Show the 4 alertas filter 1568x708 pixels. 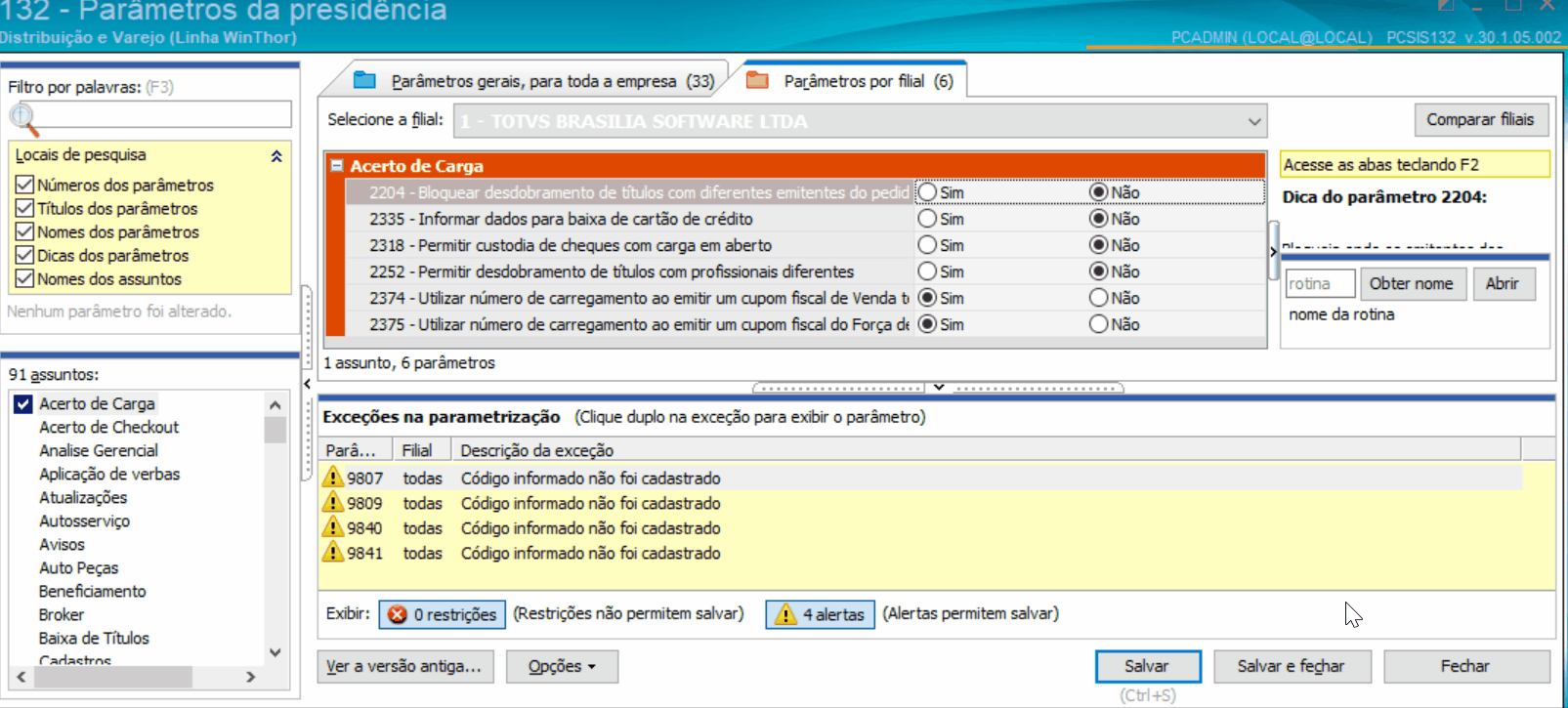[820, 614]
